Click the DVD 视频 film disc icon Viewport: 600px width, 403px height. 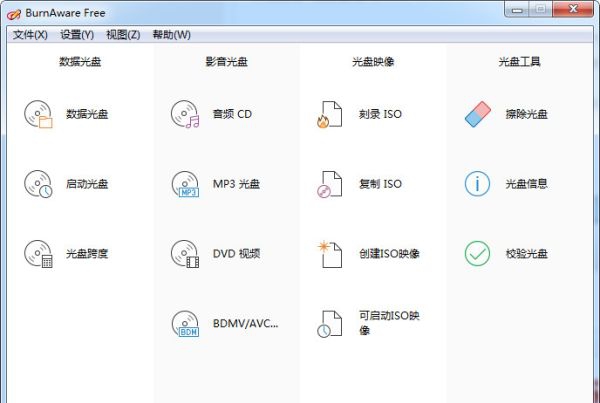tap(185, 254)
